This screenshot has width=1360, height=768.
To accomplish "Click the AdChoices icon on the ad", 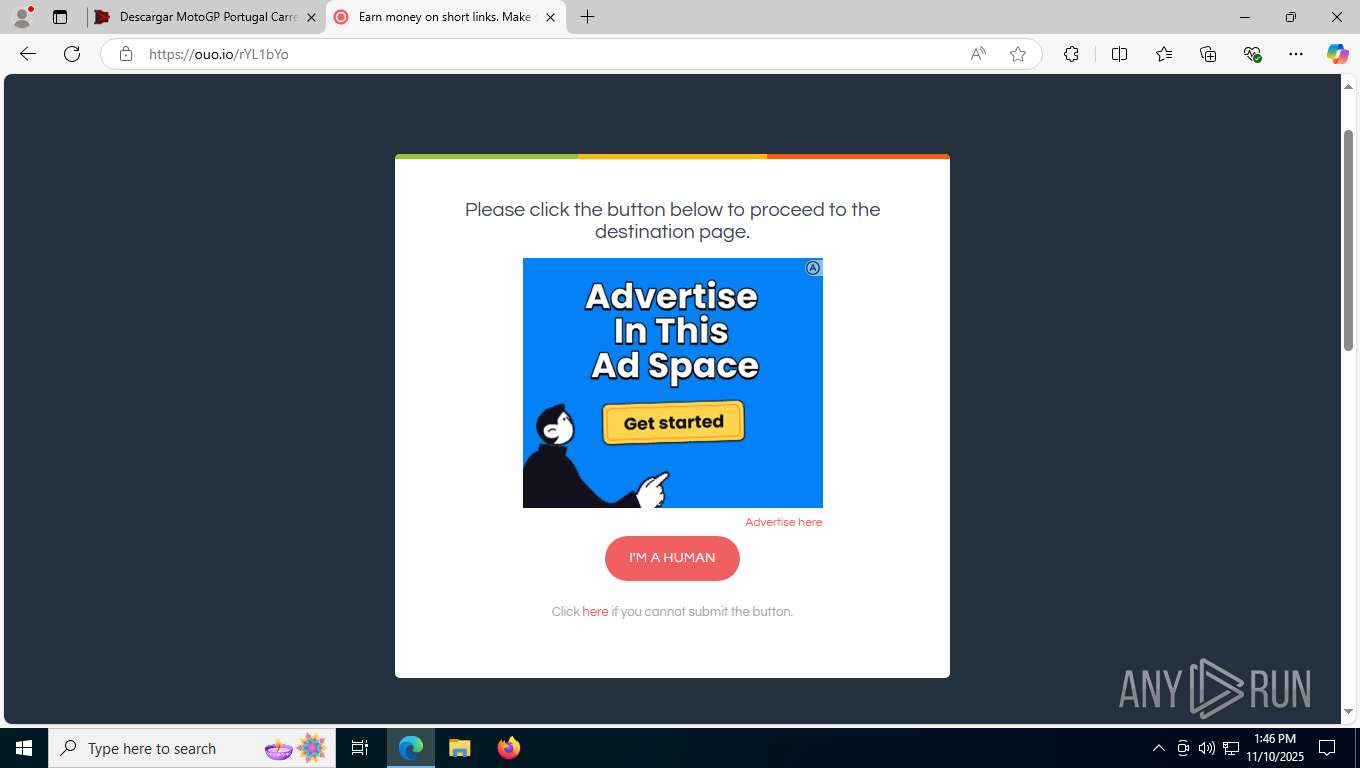I will tap(814, 268).
